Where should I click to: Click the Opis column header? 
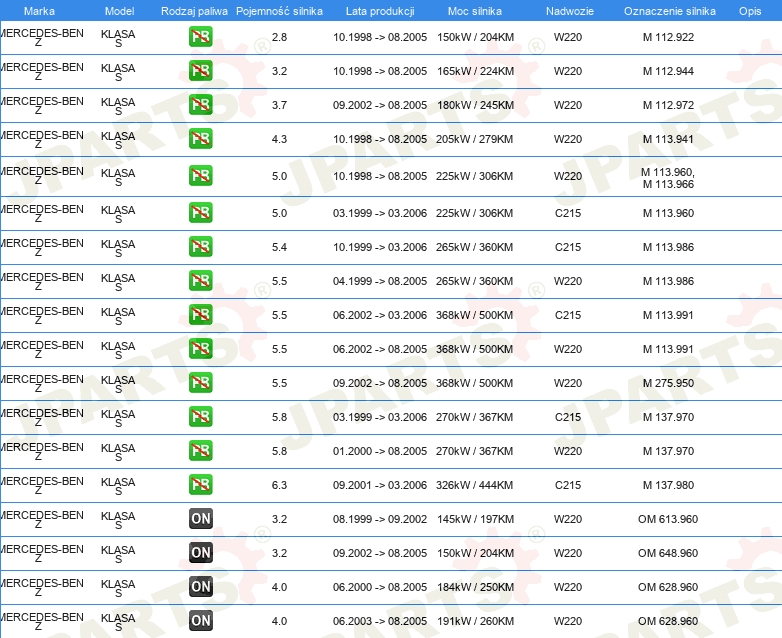coord(750,11)
